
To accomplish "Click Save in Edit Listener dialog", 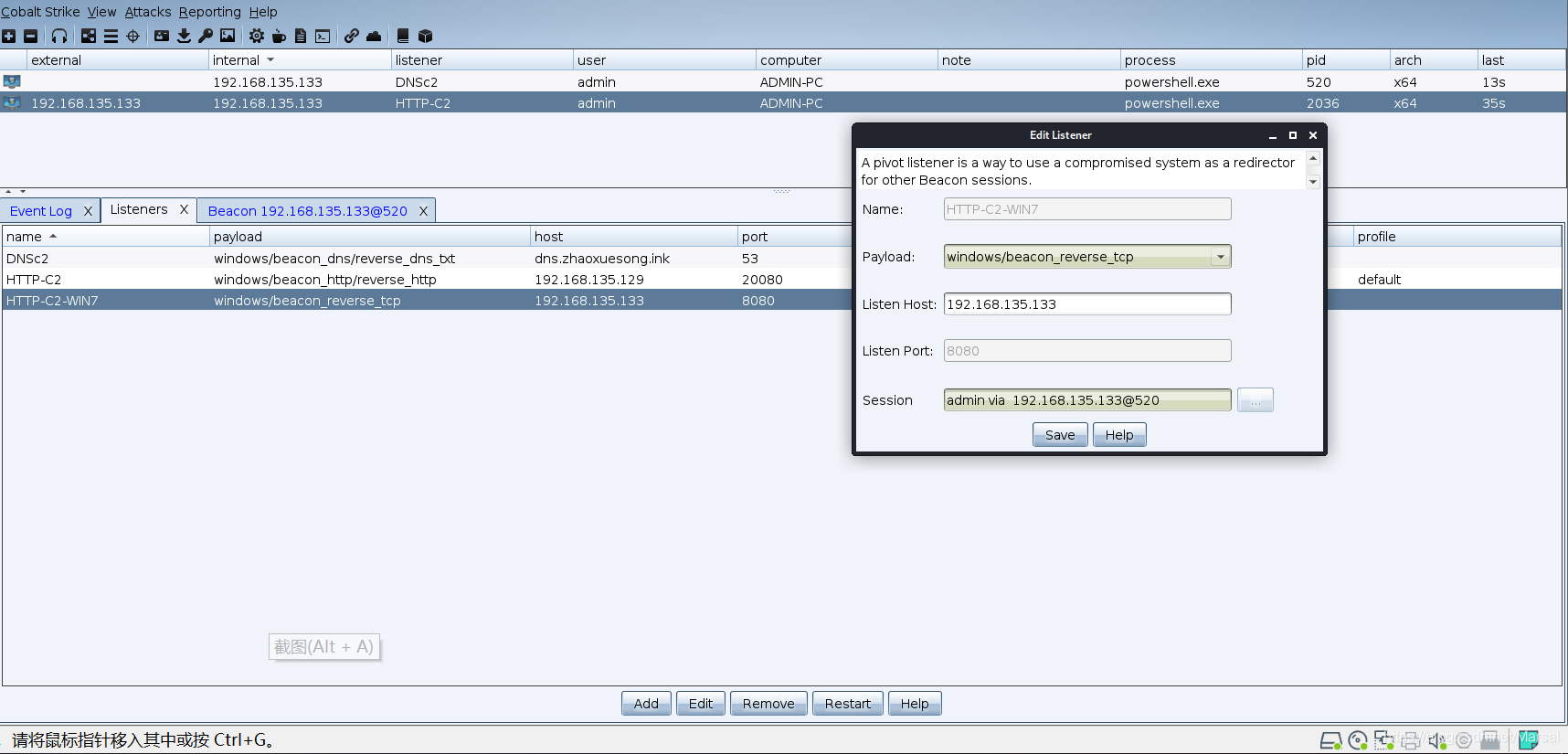I will click(1060, 435).
